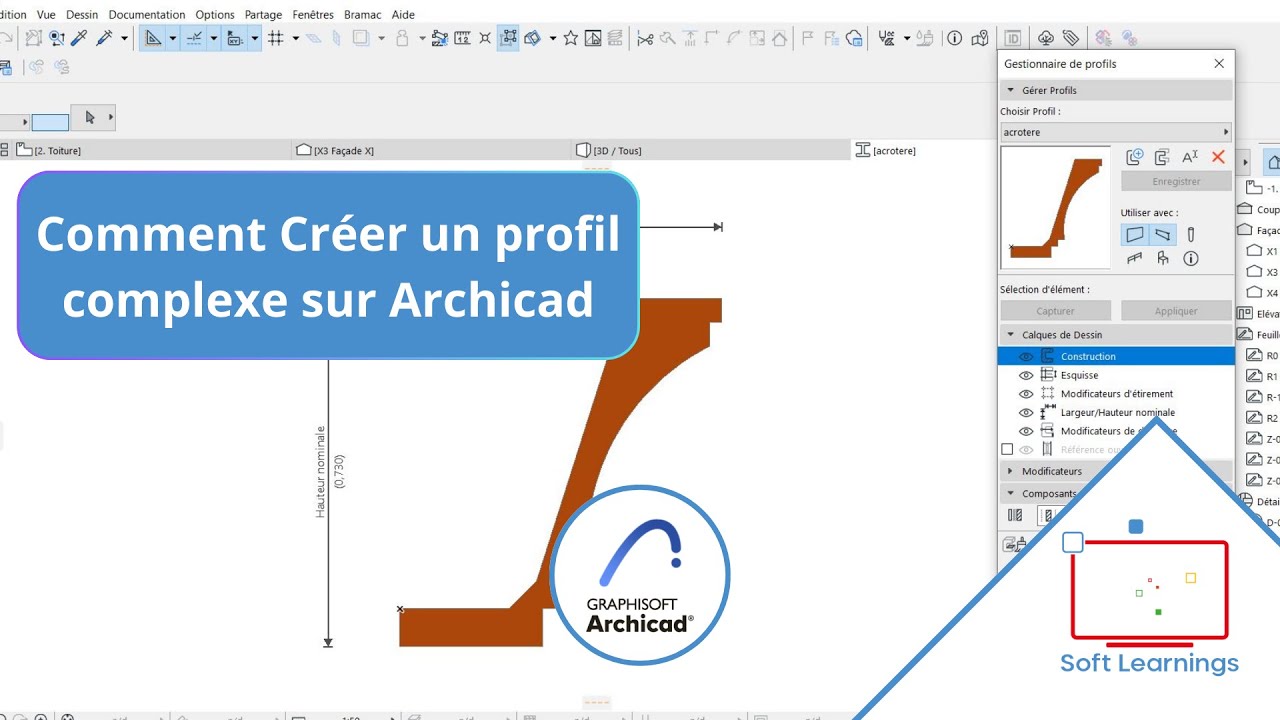Image resolution: width=1280 pixels, height=720 pixels.
Task: Open the Bramac menu
Action: coord(363,15)
